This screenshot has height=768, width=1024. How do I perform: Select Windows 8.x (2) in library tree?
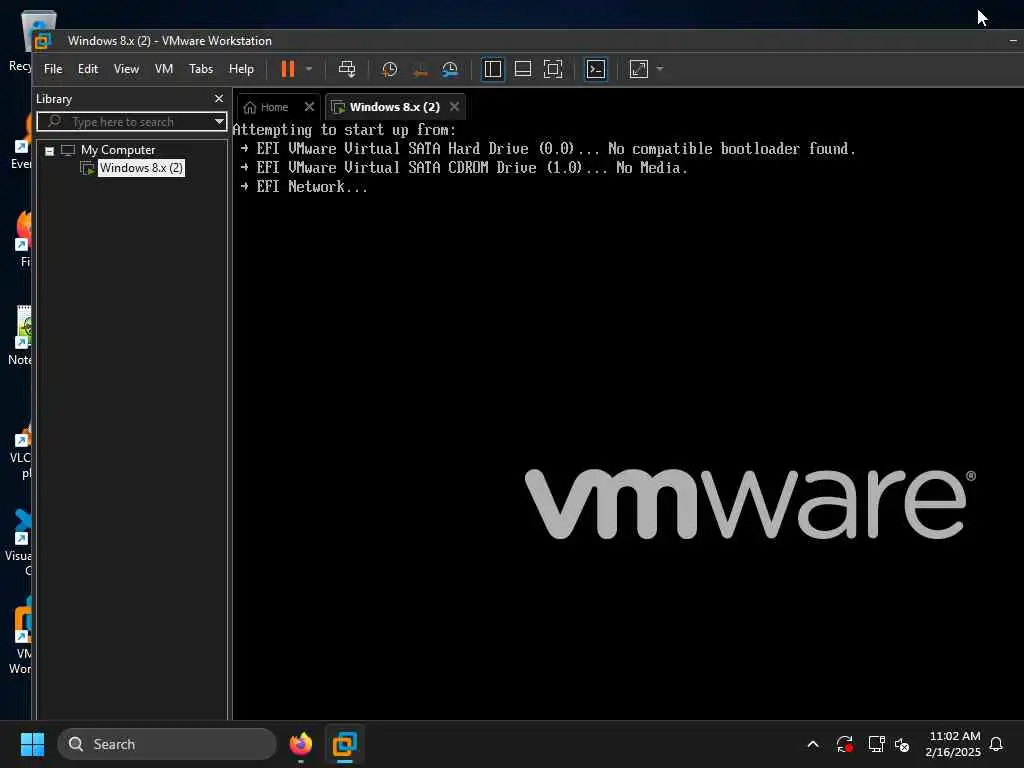(x=141, y=168)
